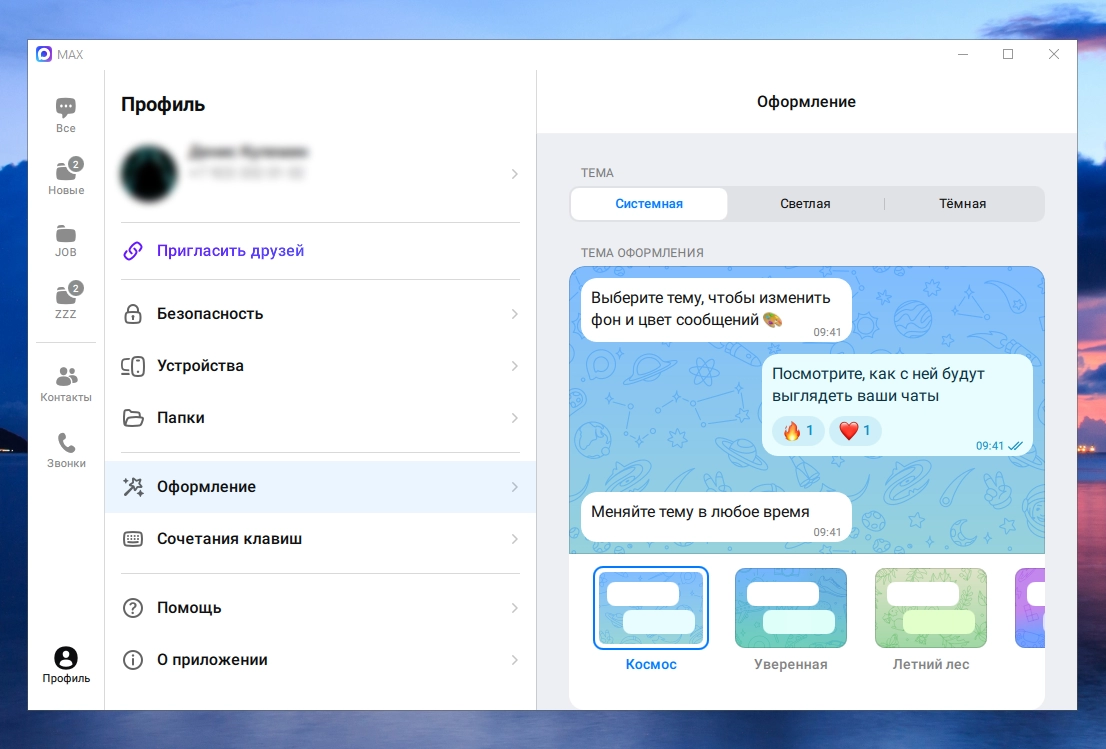1106x749 pixels.
Task: Expand the profile row chevron
Action: coord(515,174)
